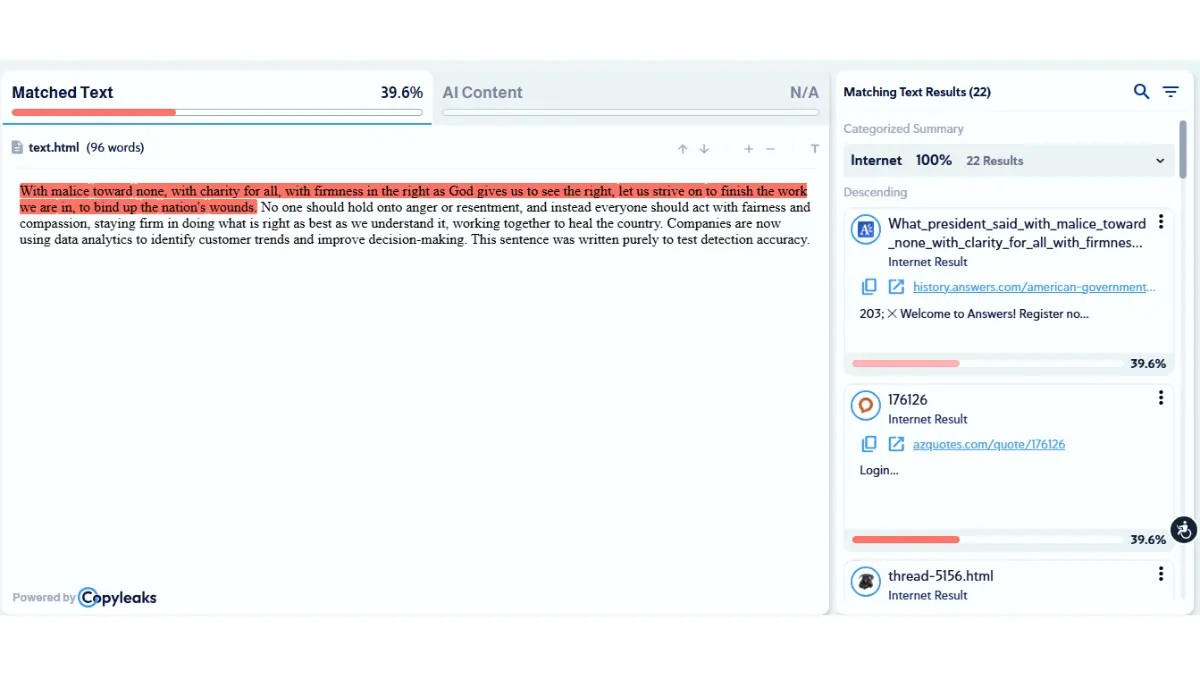Click the 'Login...' snippet text

[879, 471]
